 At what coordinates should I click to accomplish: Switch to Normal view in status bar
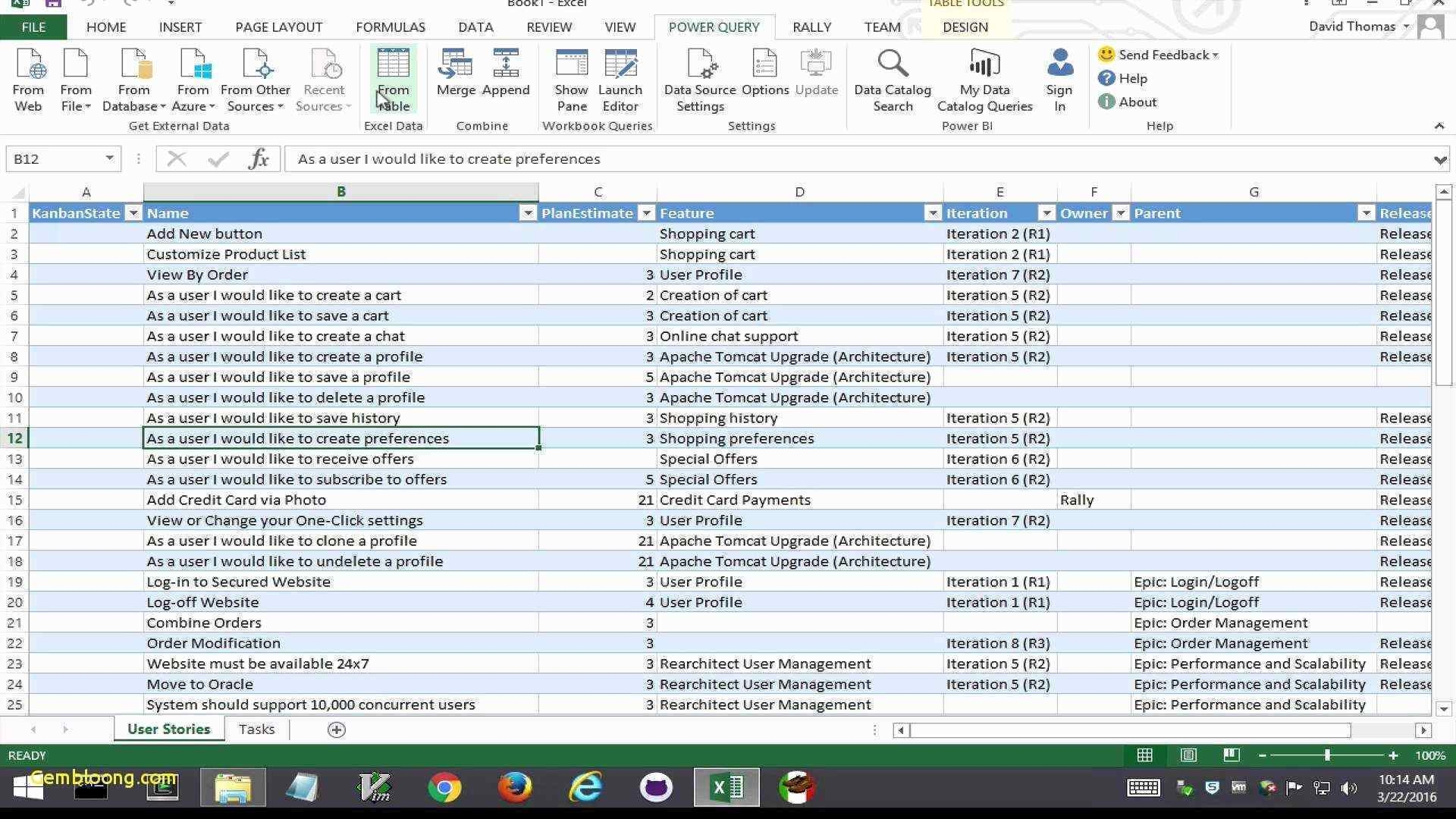click(x=1145, y=755)
